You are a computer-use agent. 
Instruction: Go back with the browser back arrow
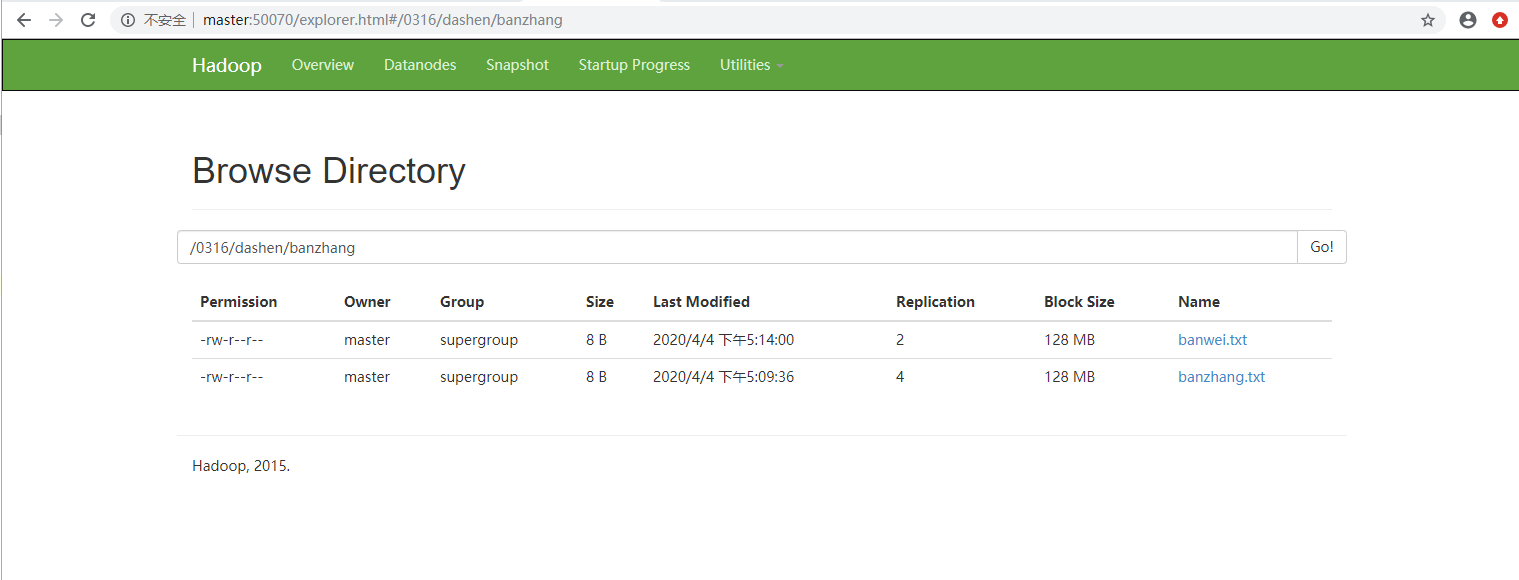(x=24, y=20)
